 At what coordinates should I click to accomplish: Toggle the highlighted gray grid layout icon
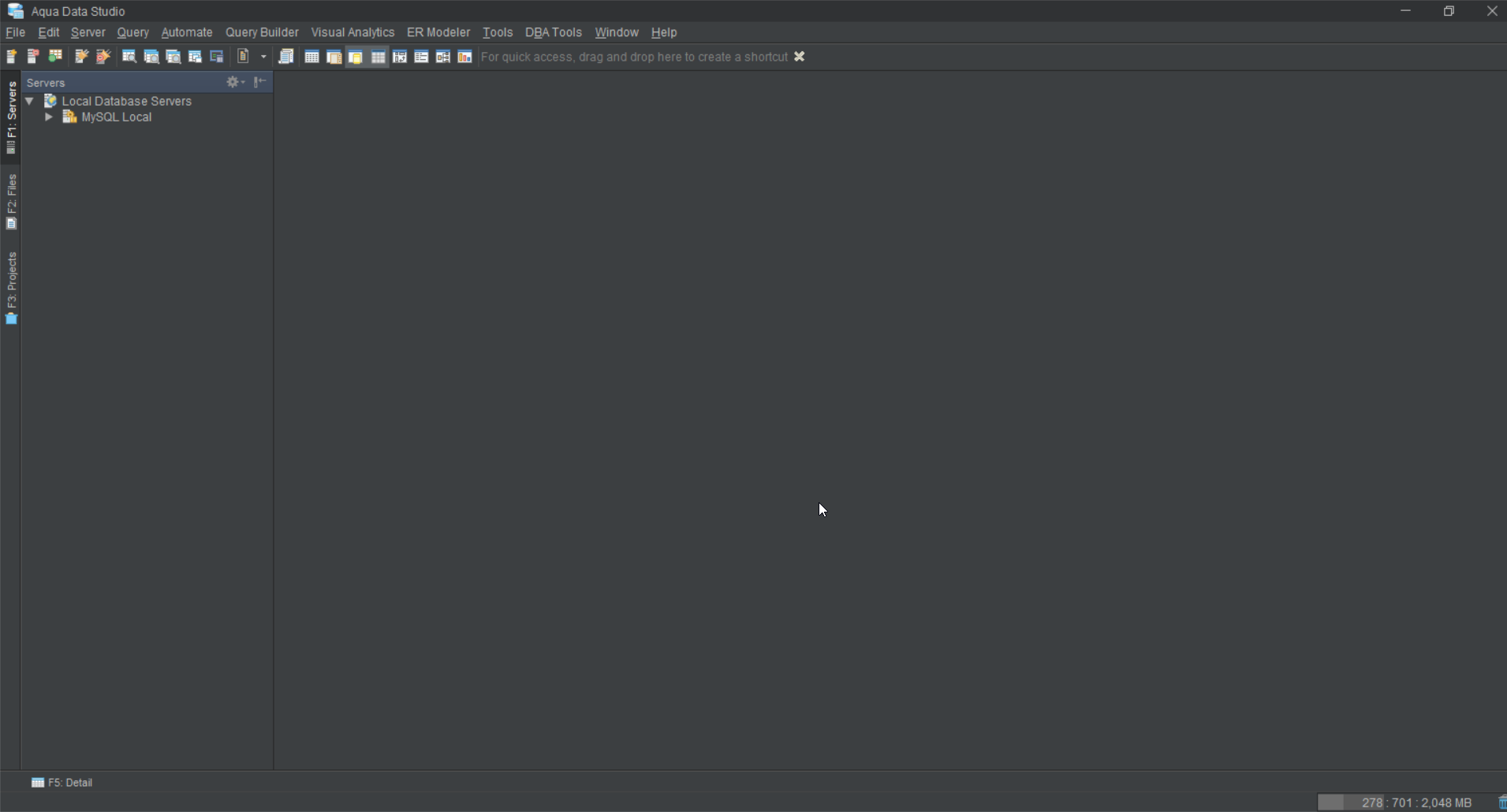click(x=378, y=57)
